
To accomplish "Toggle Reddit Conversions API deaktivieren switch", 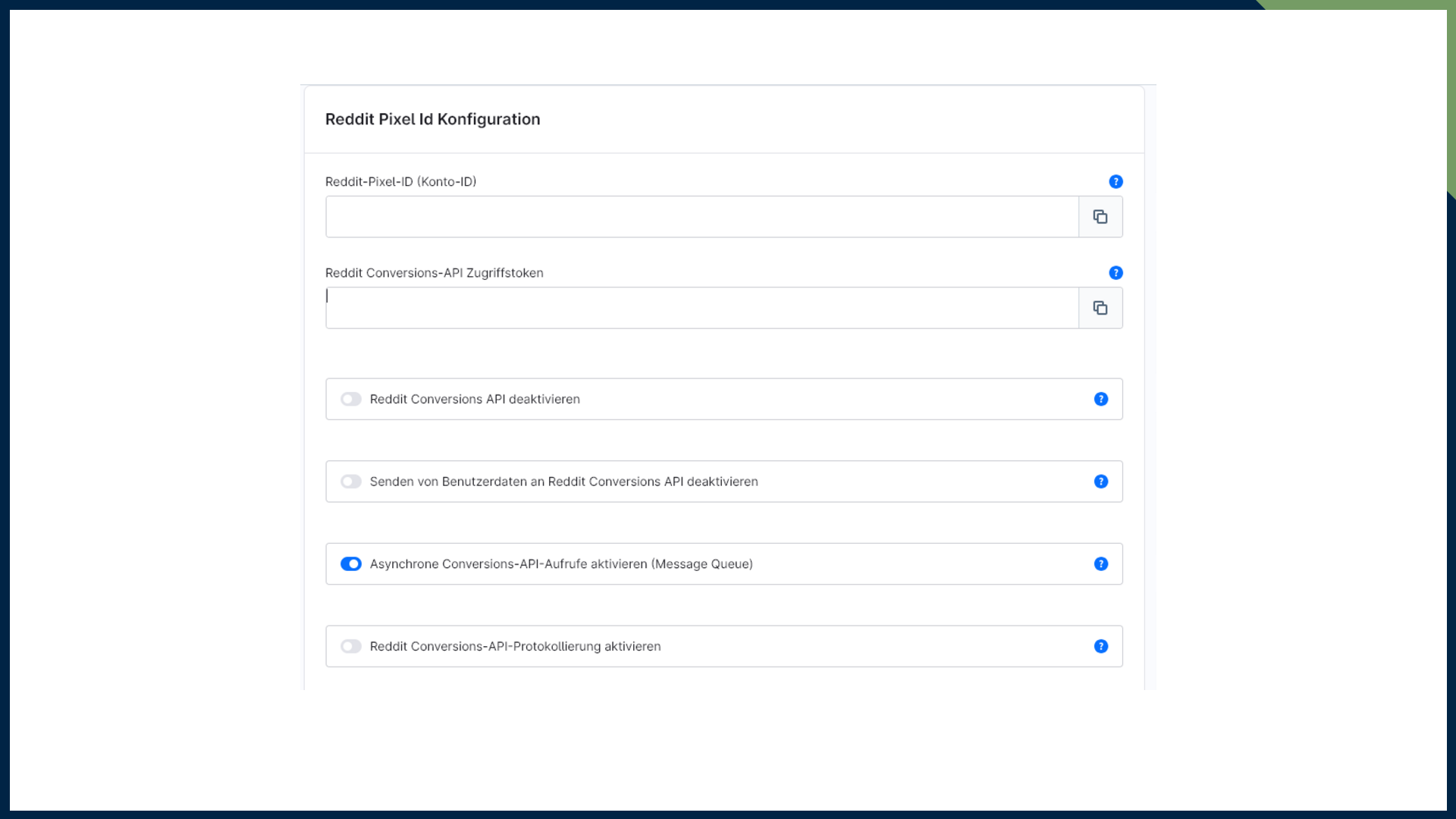I will 351,400.
